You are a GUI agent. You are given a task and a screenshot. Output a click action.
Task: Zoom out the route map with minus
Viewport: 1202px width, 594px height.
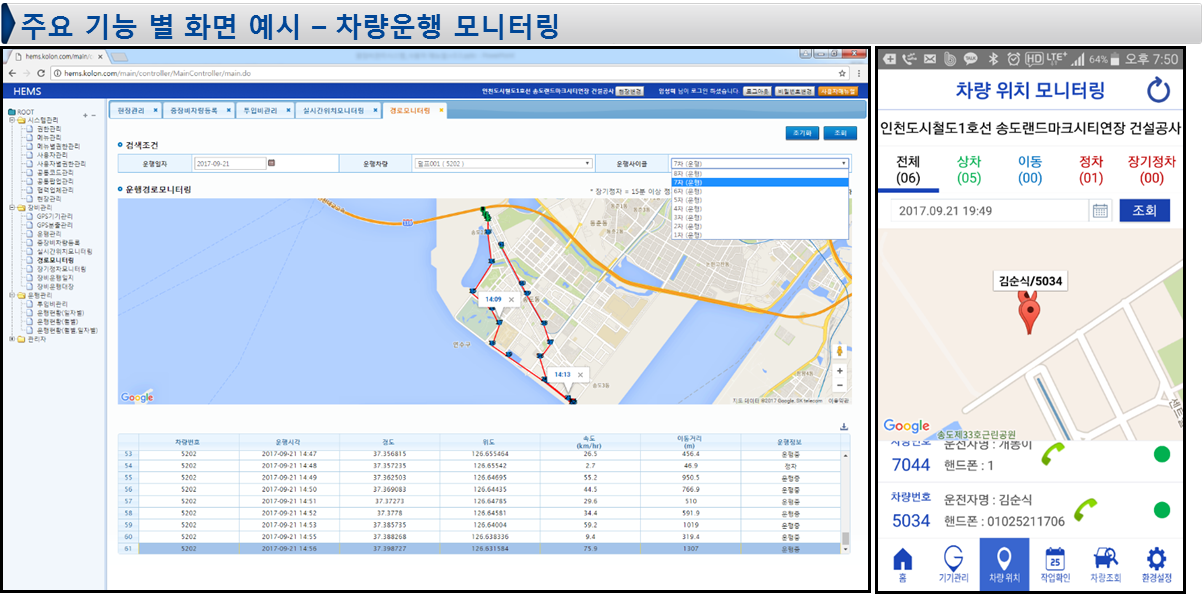(839, 386)
